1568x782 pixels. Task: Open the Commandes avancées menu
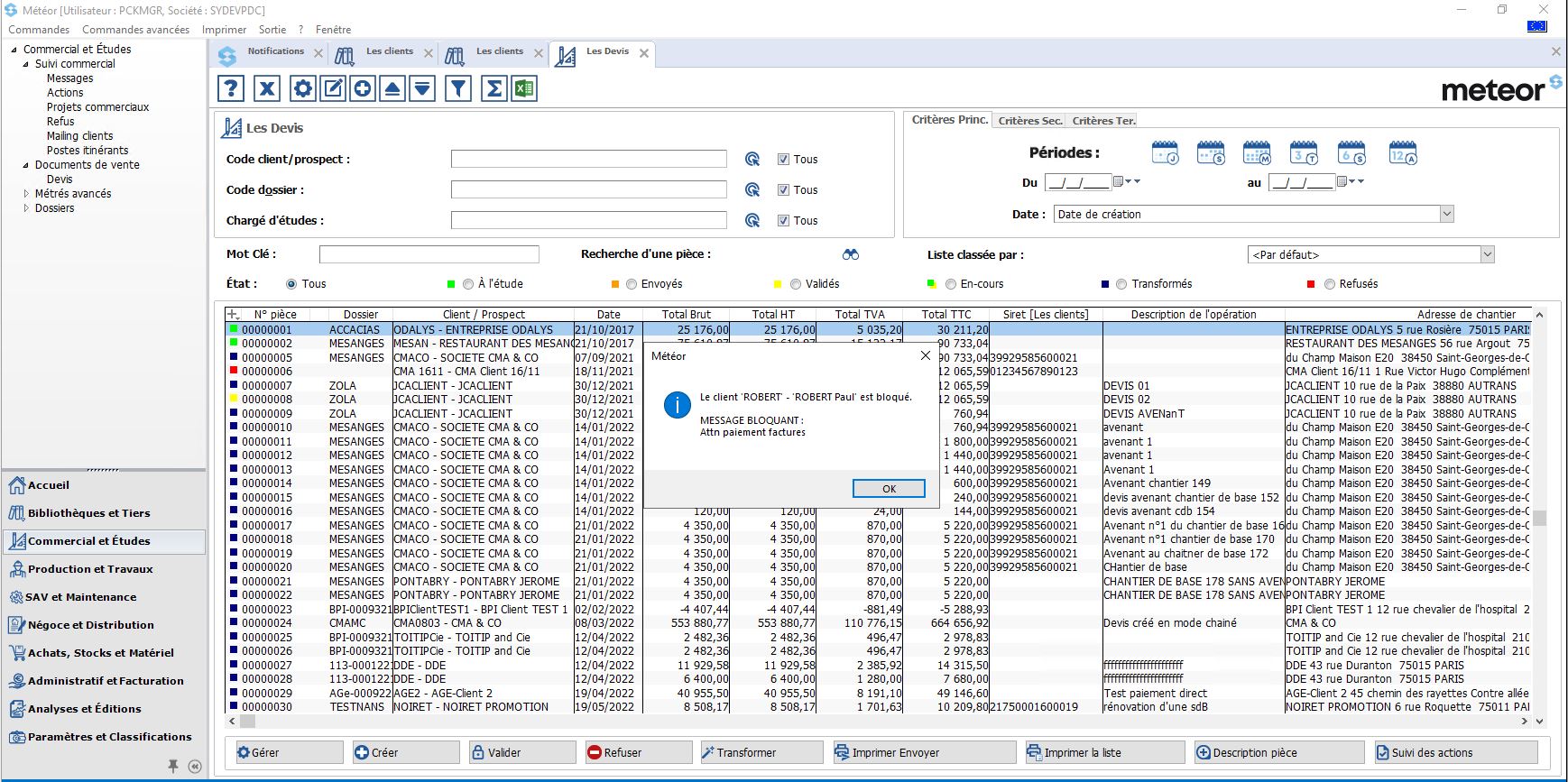pyautogui.click(x=135, y=30)
